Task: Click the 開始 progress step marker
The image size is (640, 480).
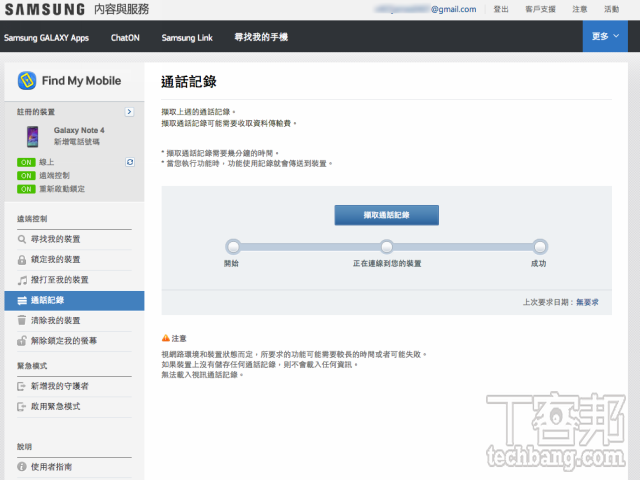Action: (x=233, y=247)
